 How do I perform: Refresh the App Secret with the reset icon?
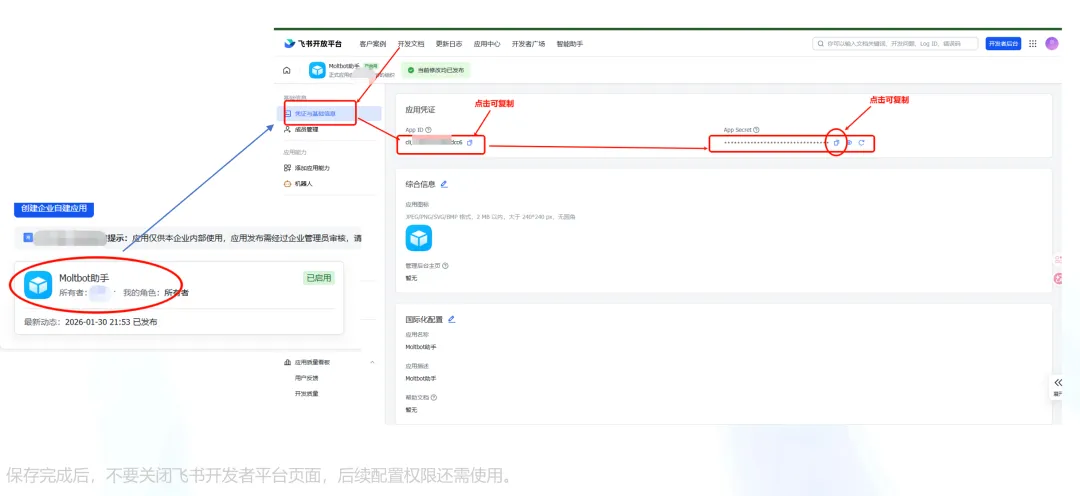861,143
